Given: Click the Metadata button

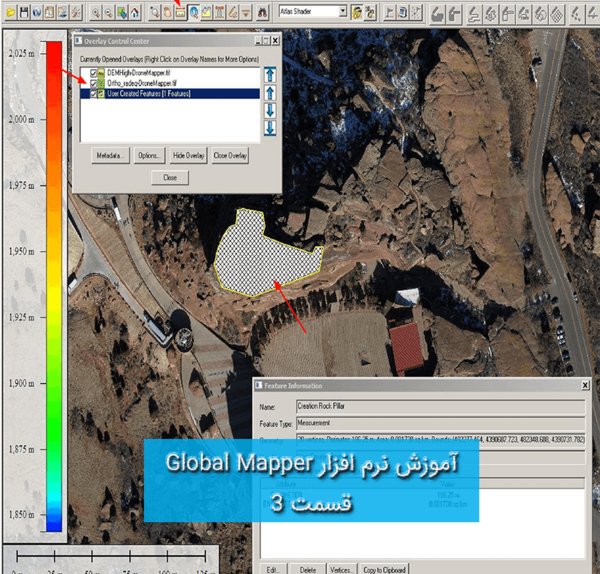Looking at the screenshot, I should click(x=110, y=155).
